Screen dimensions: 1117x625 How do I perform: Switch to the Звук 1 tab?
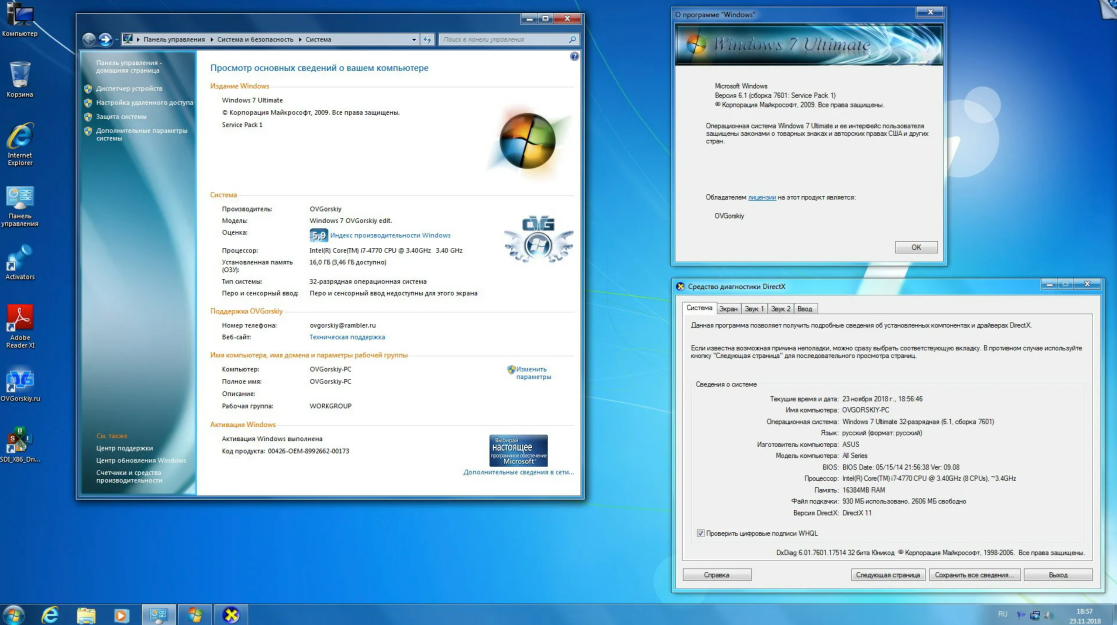tap(754, 309)
